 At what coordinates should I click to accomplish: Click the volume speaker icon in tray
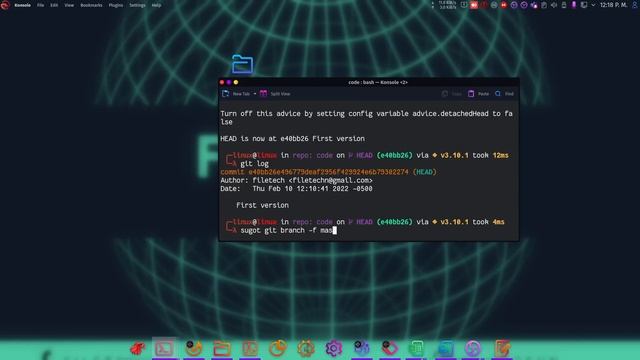[554, 5]
